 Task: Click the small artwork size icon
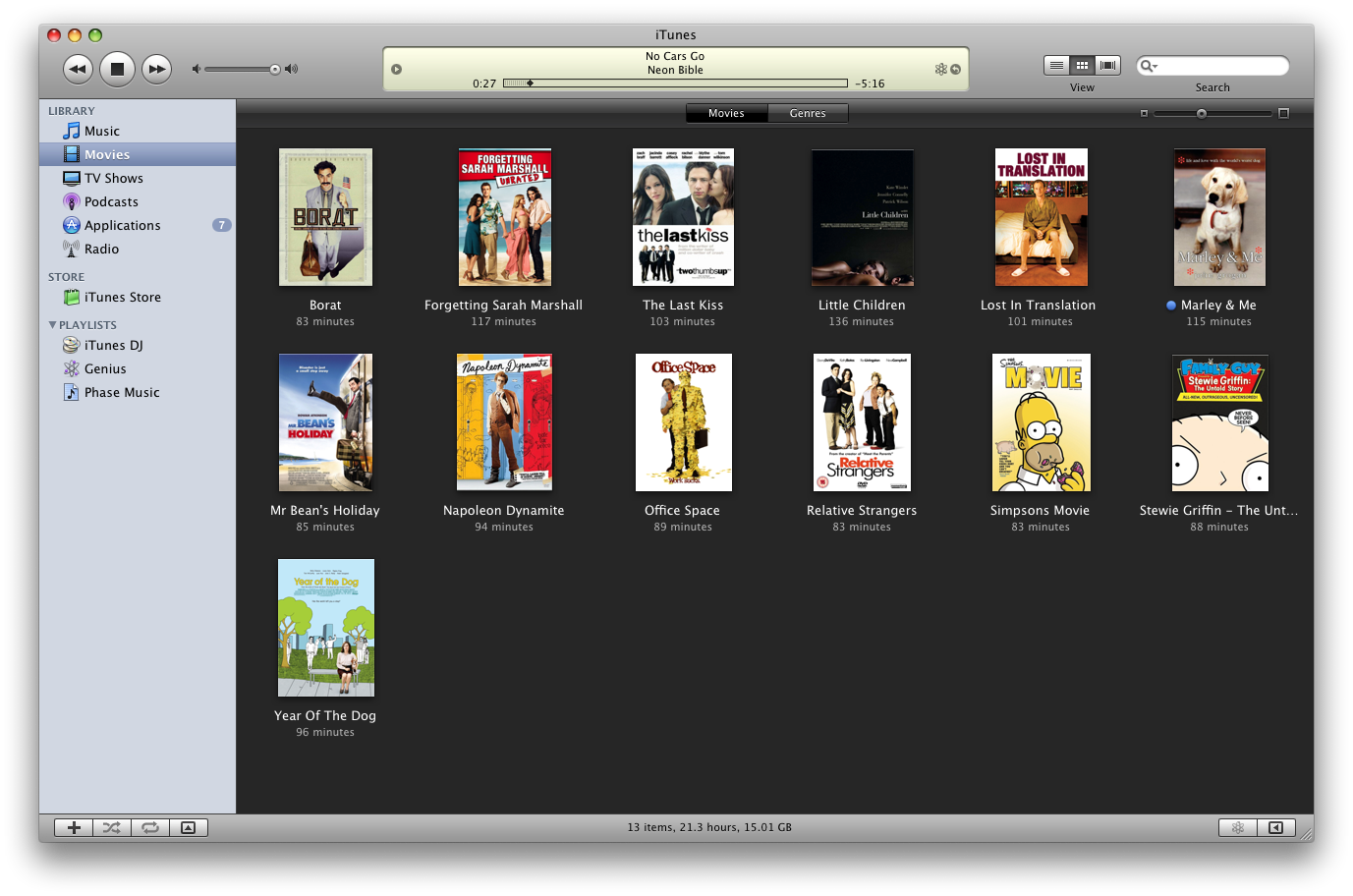point(1144,114)
